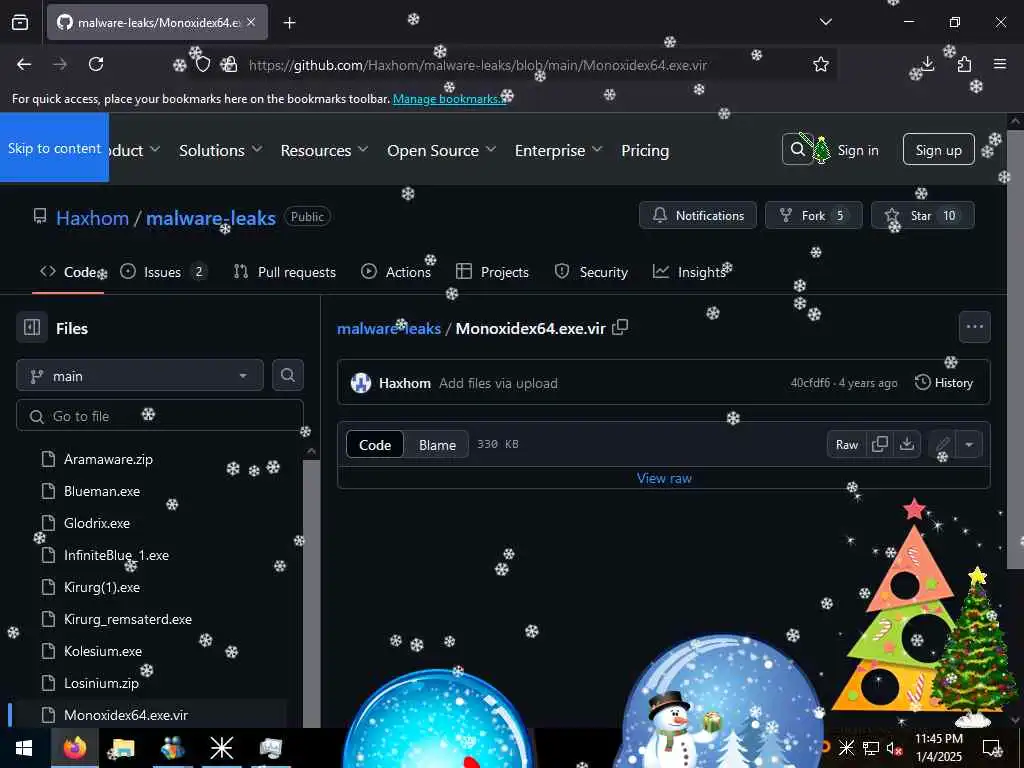Screen dimensions: 1024x768
Task: Click the tracking protection shield icon
Action: click(203, 65)
